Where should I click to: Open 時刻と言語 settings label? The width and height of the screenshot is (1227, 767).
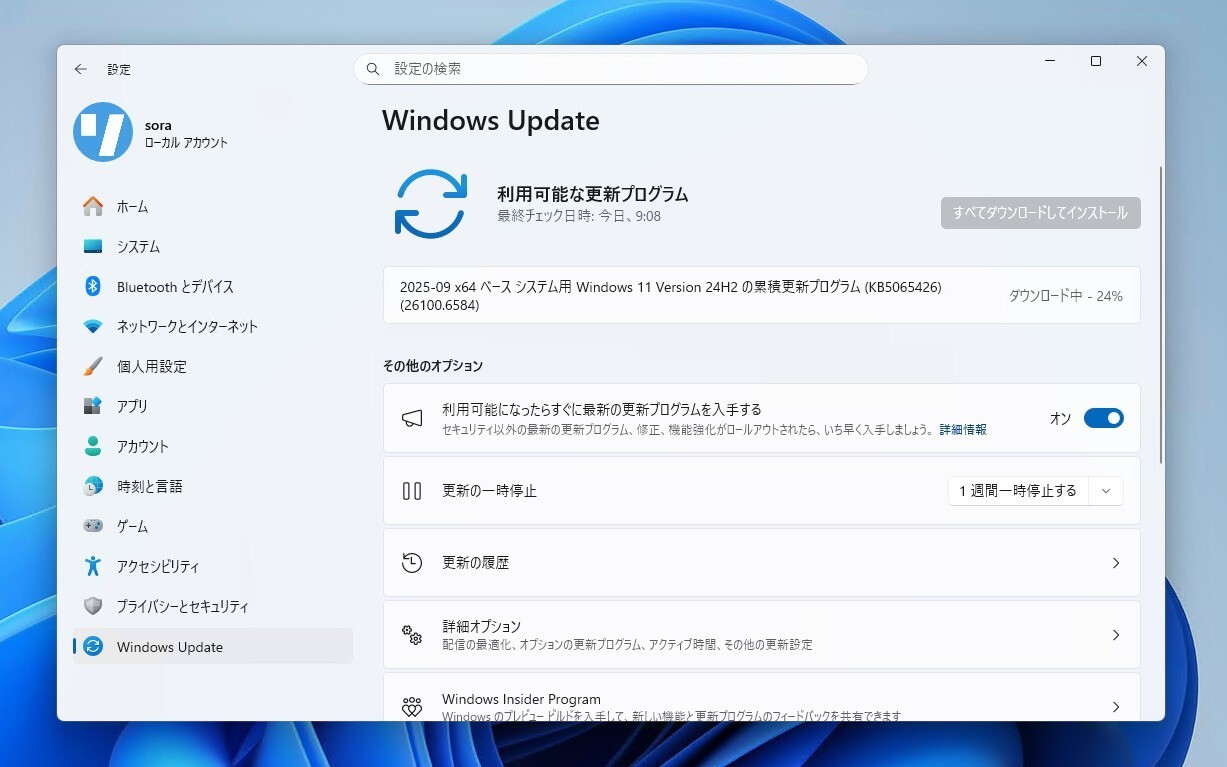click(150, 486)
